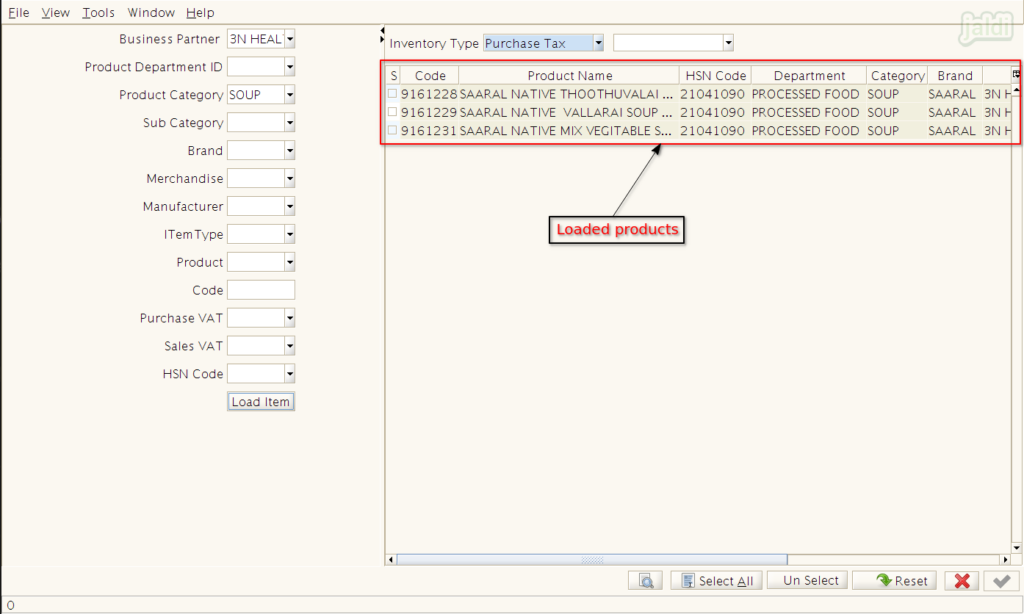The height and width of the screenshot is (614, 1024).
Task: Expand the Sales VAT dropdown
Action: click(290, 346)
